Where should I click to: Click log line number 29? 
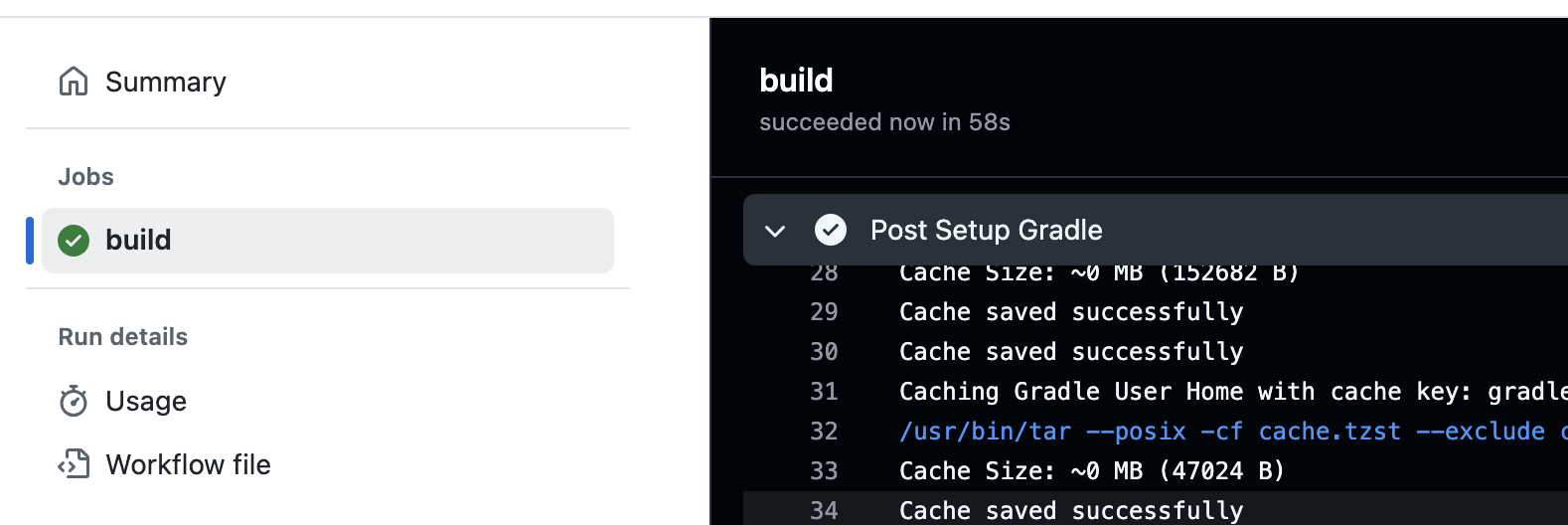824,312
